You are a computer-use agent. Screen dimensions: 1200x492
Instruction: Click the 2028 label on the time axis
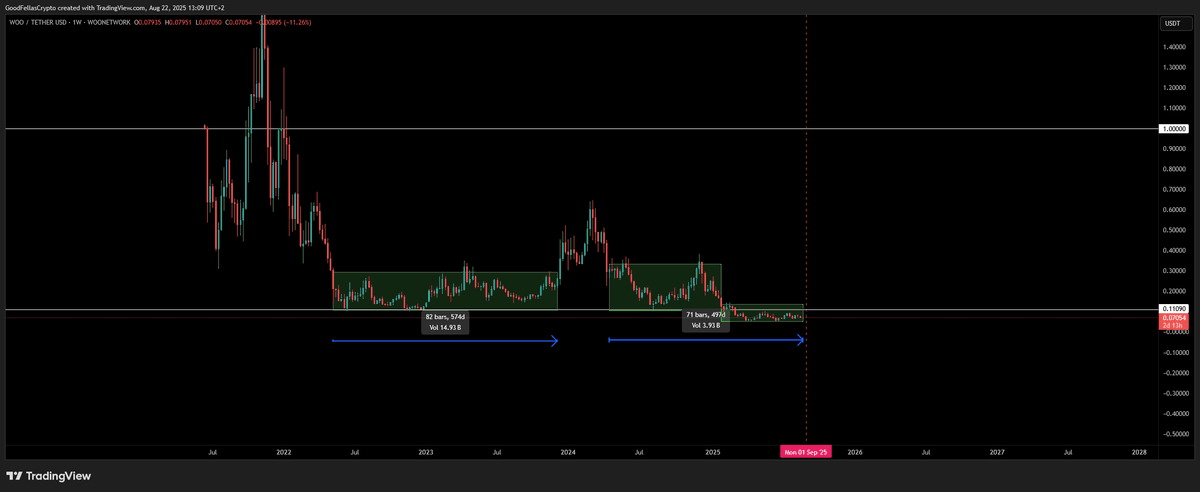pos(1139,452)
